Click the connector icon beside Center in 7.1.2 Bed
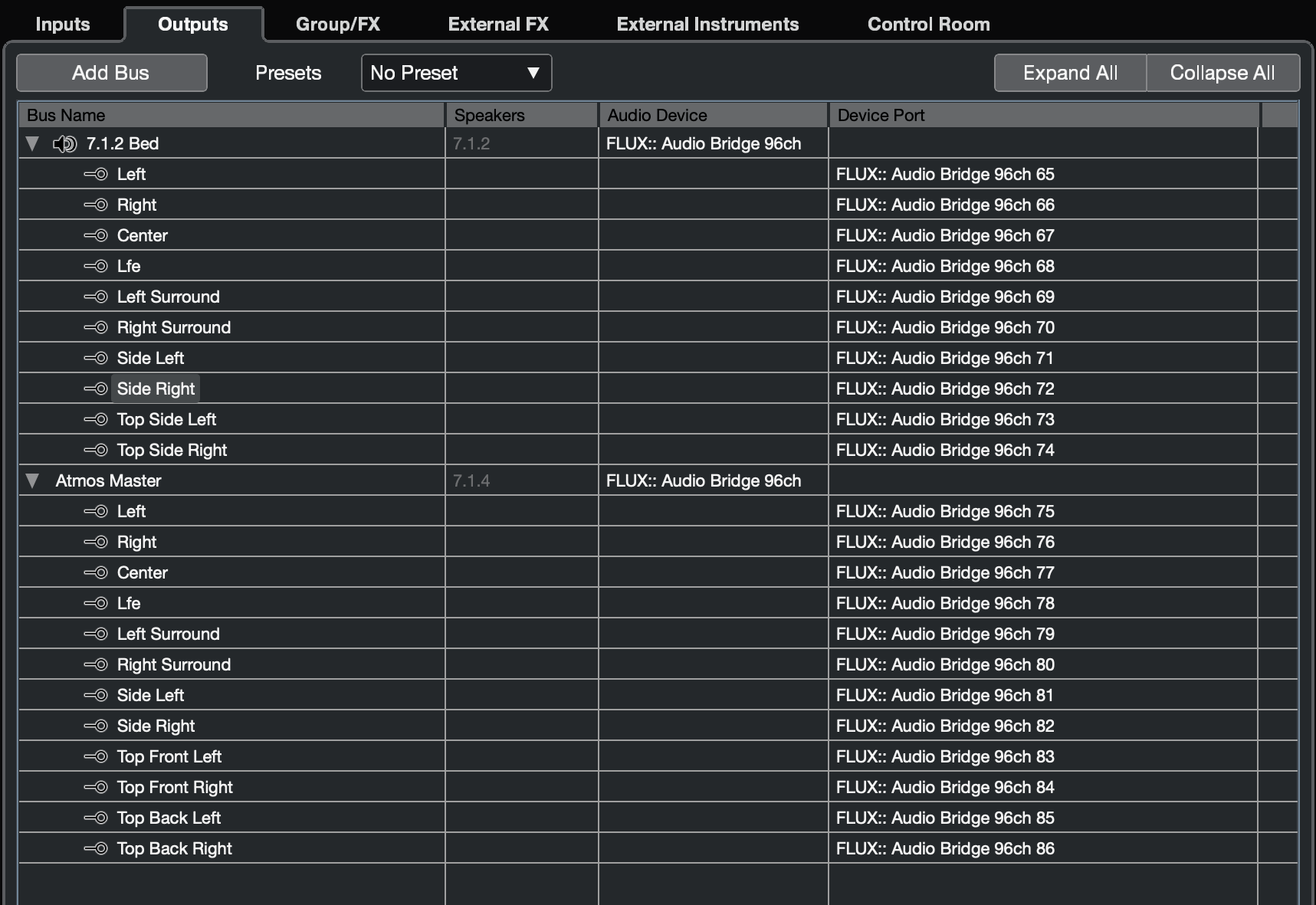Screen dimensions: 1316x905 96,235
